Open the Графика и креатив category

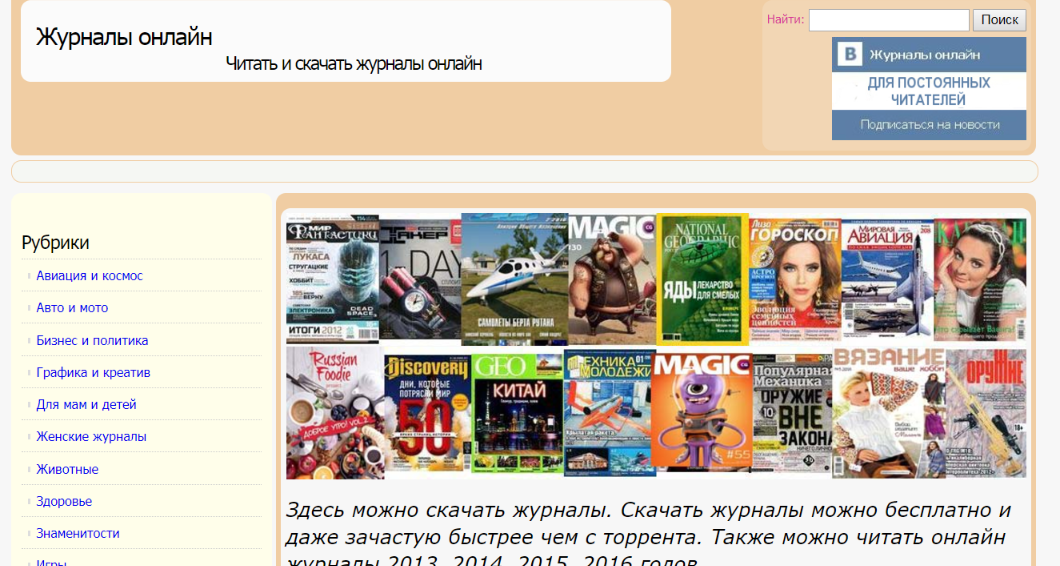[93, 373]
